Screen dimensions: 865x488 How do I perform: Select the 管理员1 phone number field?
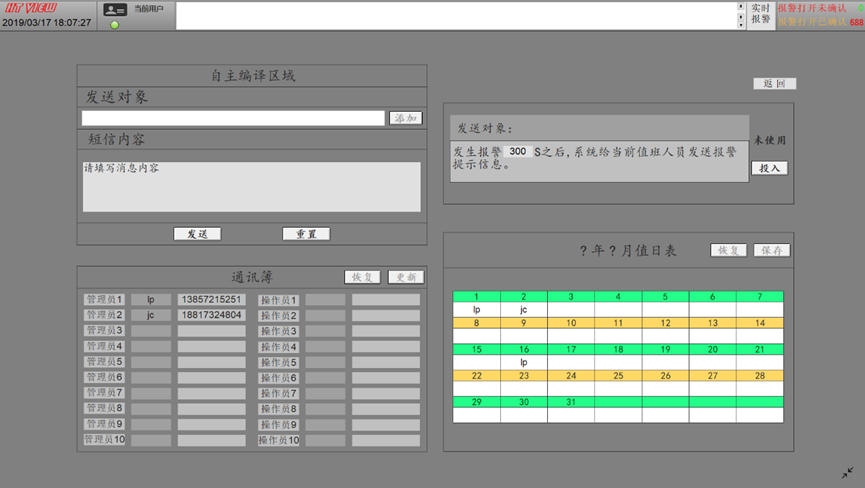pos(211,299)
